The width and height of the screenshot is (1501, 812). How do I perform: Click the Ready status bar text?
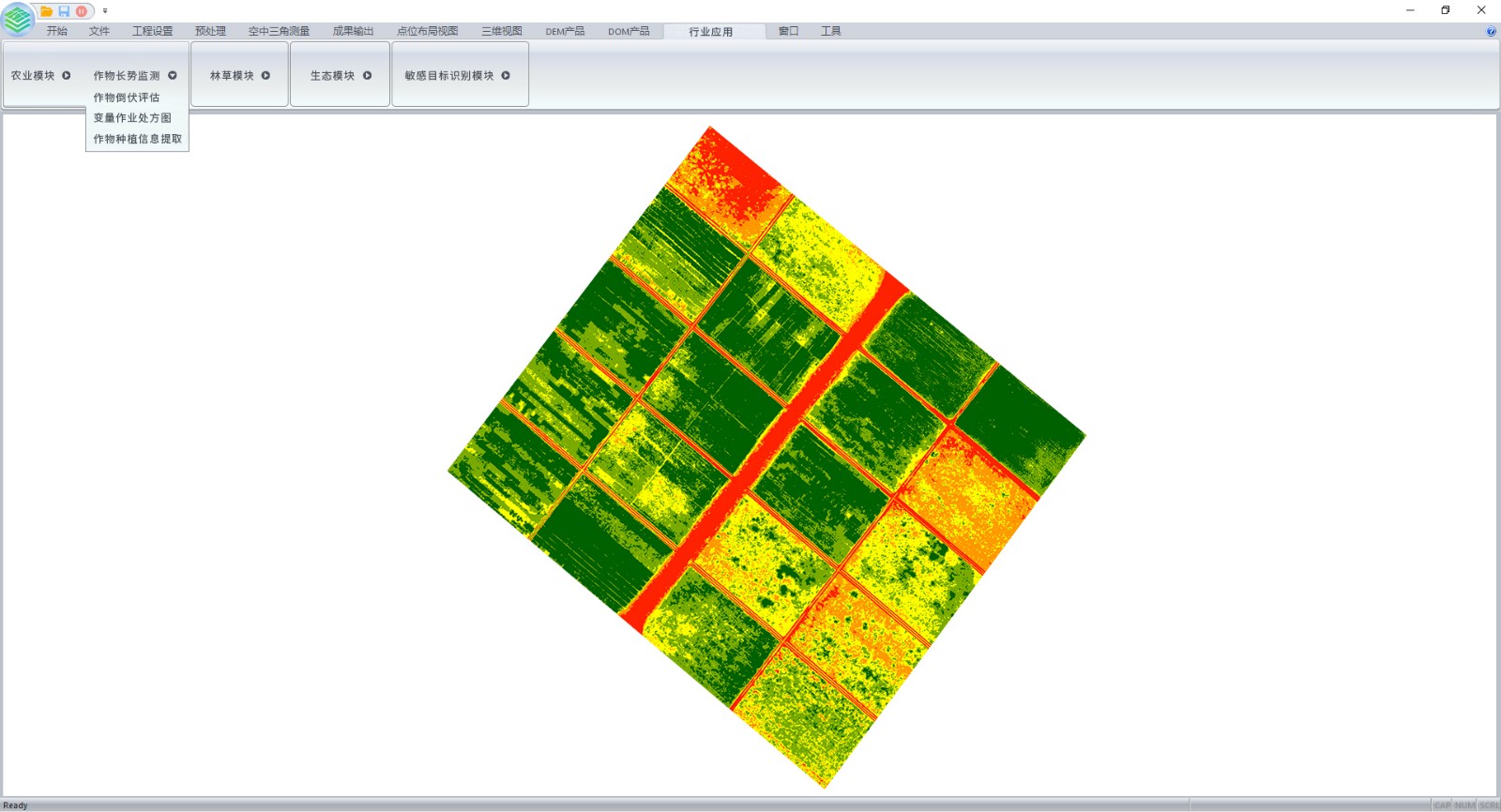(16, 805)
